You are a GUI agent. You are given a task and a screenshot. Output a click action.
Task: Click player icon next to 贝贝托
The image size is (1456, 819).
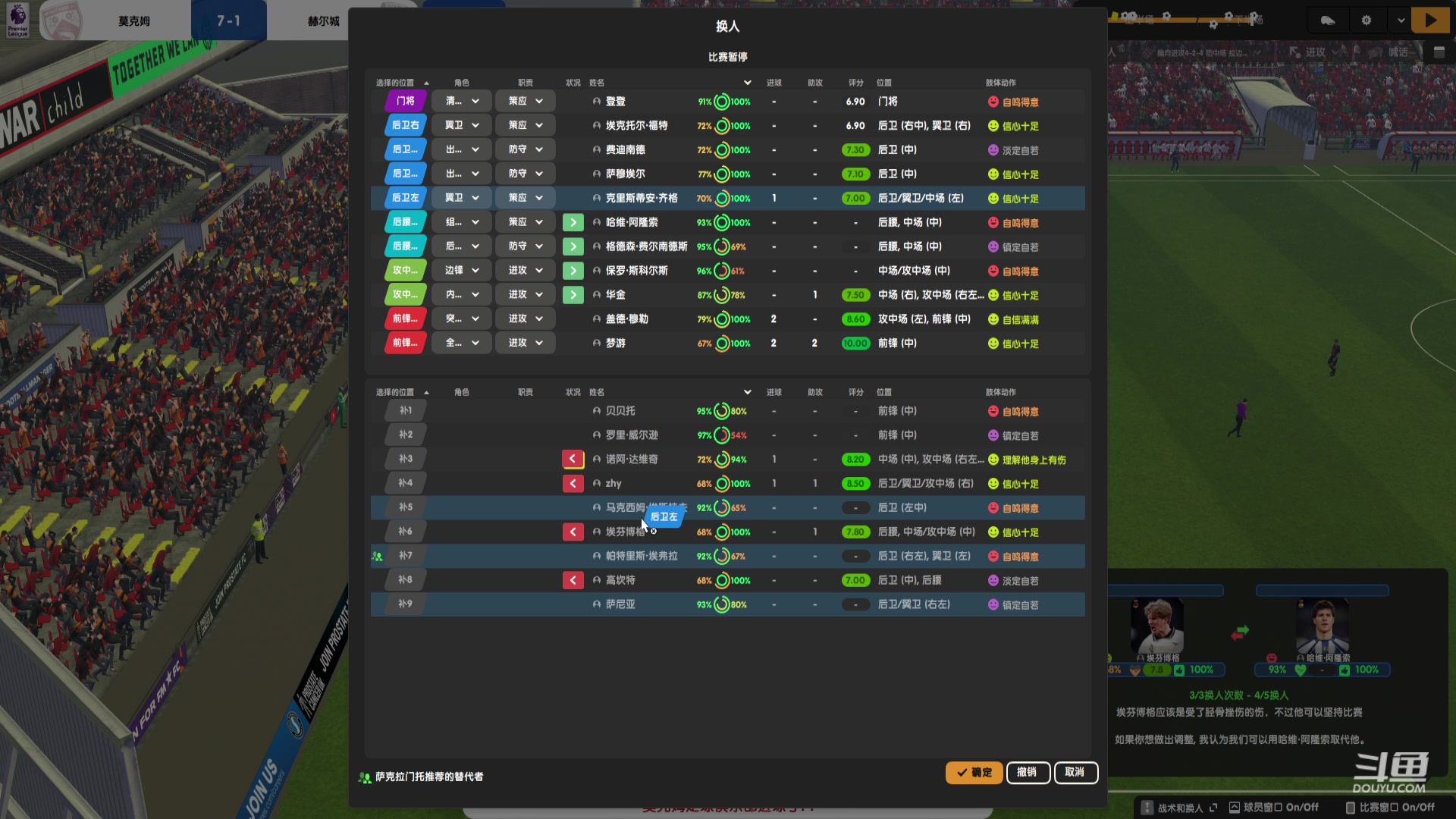597,410
